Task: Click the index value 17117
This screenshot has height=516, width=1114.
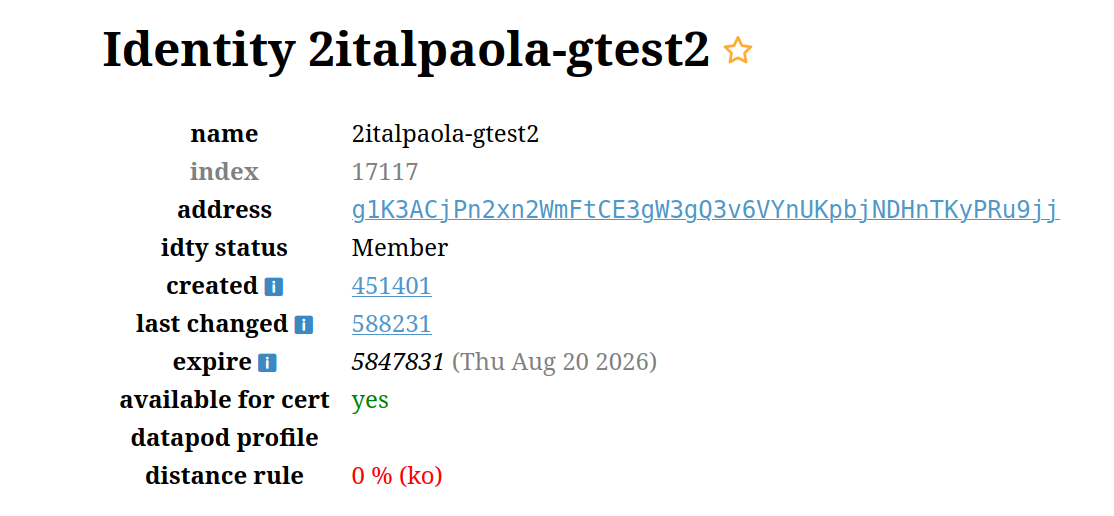Action: [x=385, y=172]
